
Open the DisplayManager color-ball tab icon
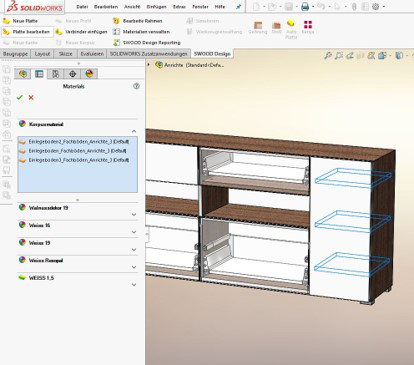click(x=89, y=74)
